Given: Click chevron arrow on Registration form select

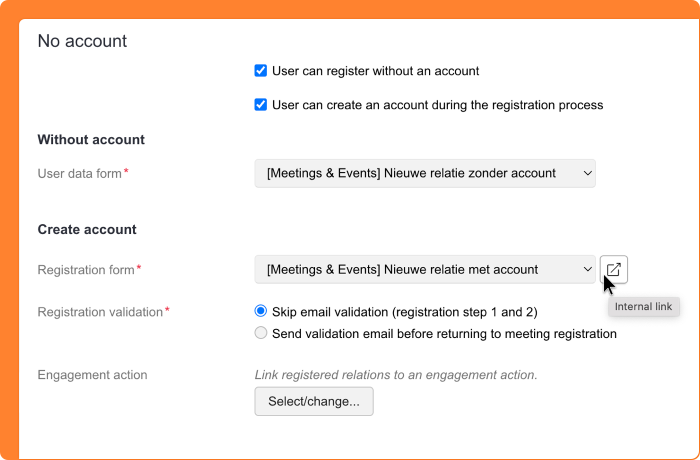Looking at the screenshot, I should (x=586, y=269).
